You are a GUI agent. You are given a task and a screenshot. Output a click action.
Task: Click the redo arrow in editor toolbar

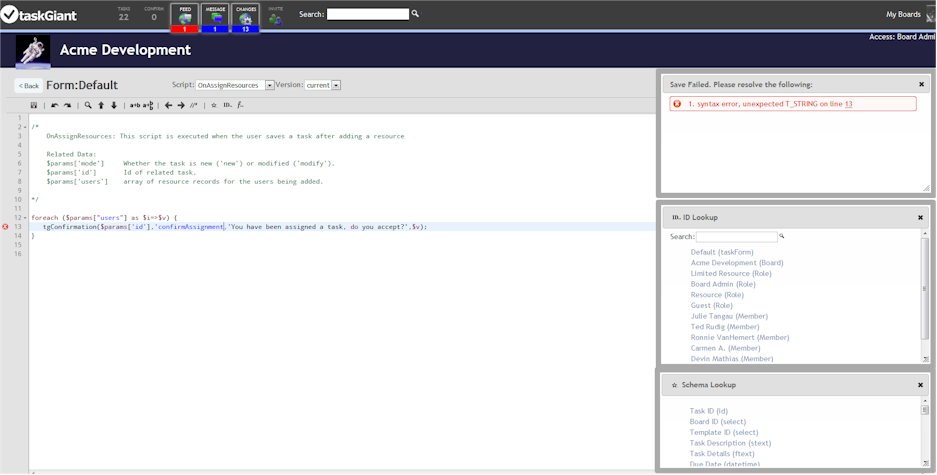pos(68,105)
